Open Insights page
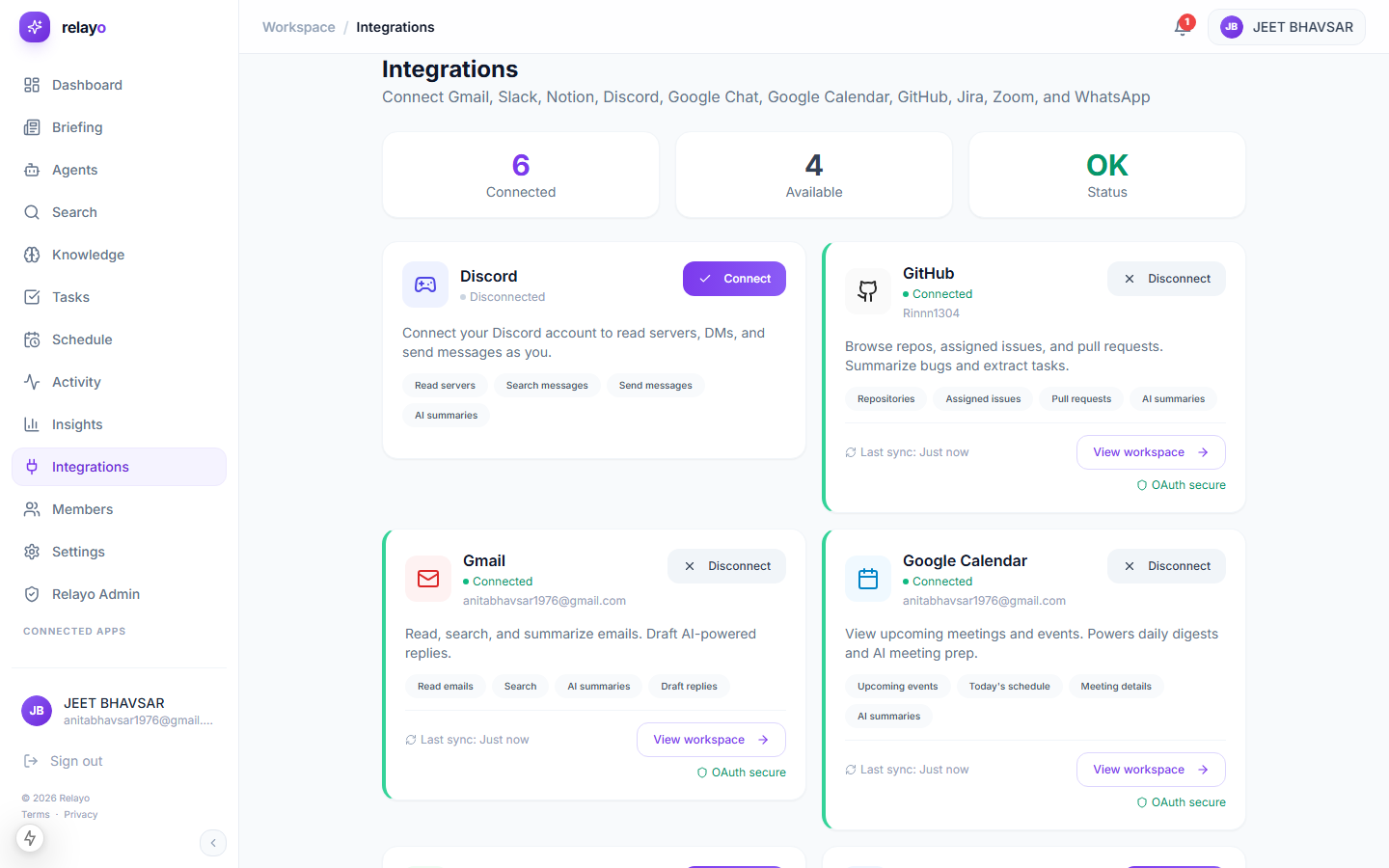Screen dimensions: 1389x868 pos(120,424)
